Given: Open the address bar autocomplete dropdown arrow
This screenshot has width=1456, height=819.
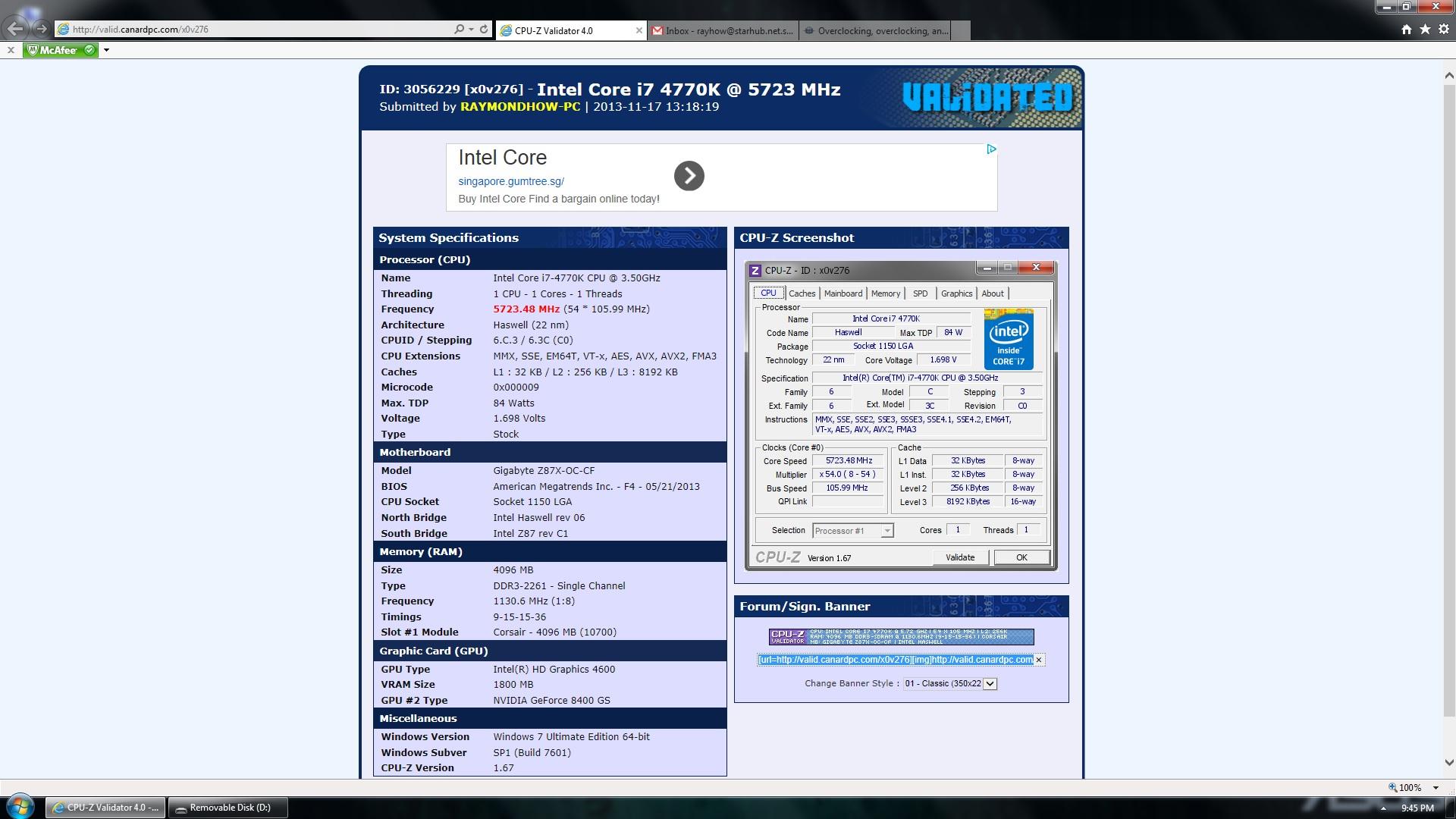Looking at the screenshot, I should (472, 30).
